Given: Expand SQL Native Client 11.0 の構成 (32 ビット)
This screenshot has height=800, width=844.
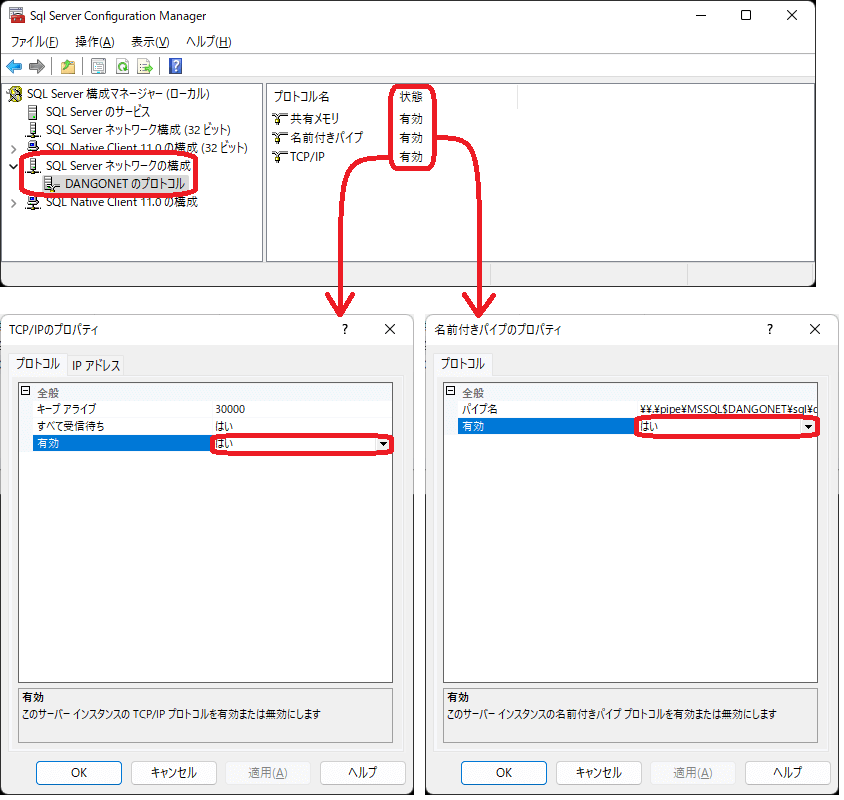Looking at the screenshot, I should [13, 148].
